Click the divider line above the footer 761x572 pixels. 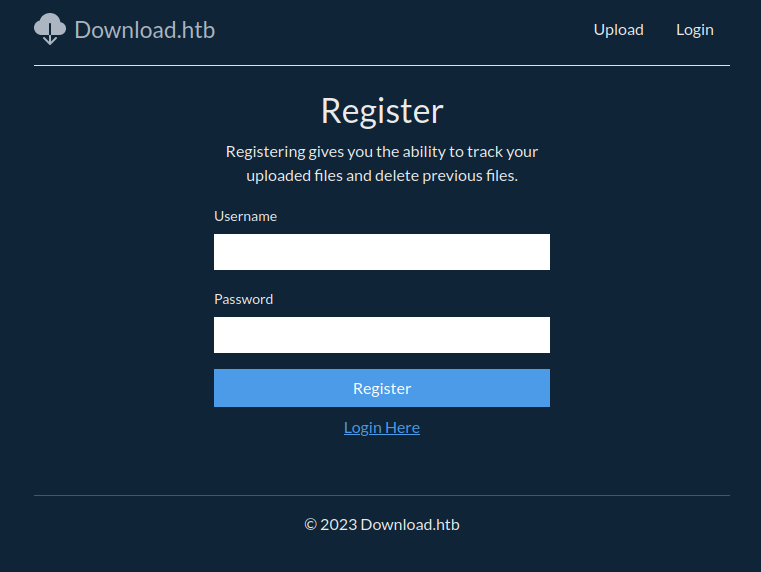tap(381, 495)
